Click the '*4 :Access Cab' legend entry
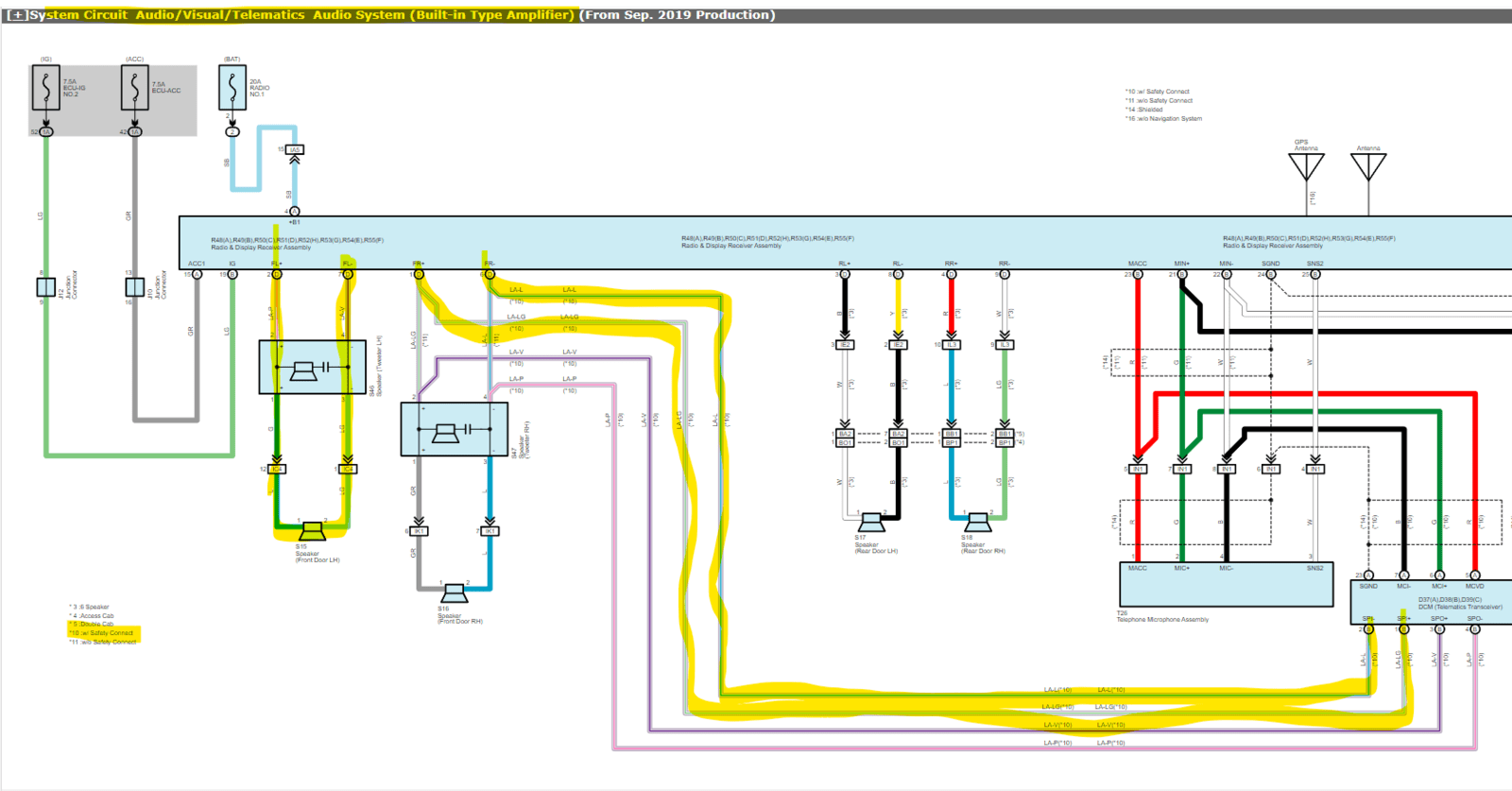Screen dimensions: 1512x791 point(92,616)
